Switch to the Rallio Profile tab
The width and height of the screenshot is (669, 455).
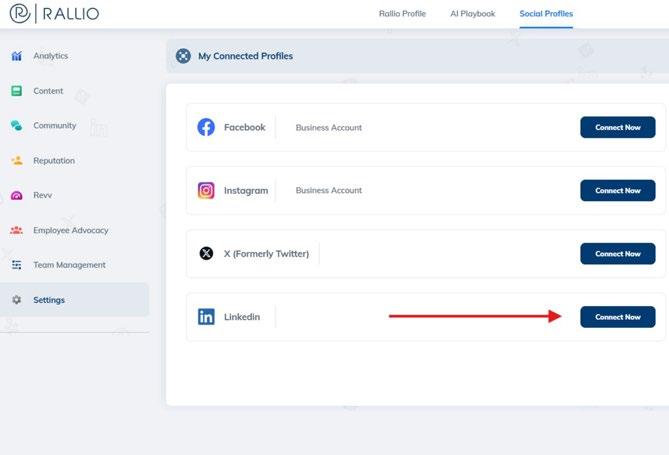pyautogui.click(x=402, y=14)
